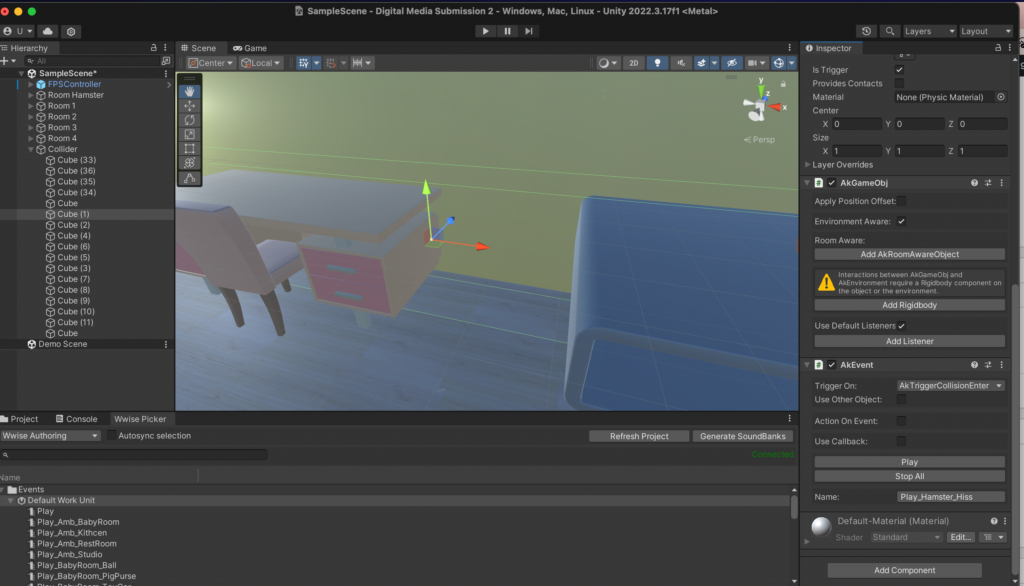
Task: Select the Rotate tool
Action: [190, 120]
